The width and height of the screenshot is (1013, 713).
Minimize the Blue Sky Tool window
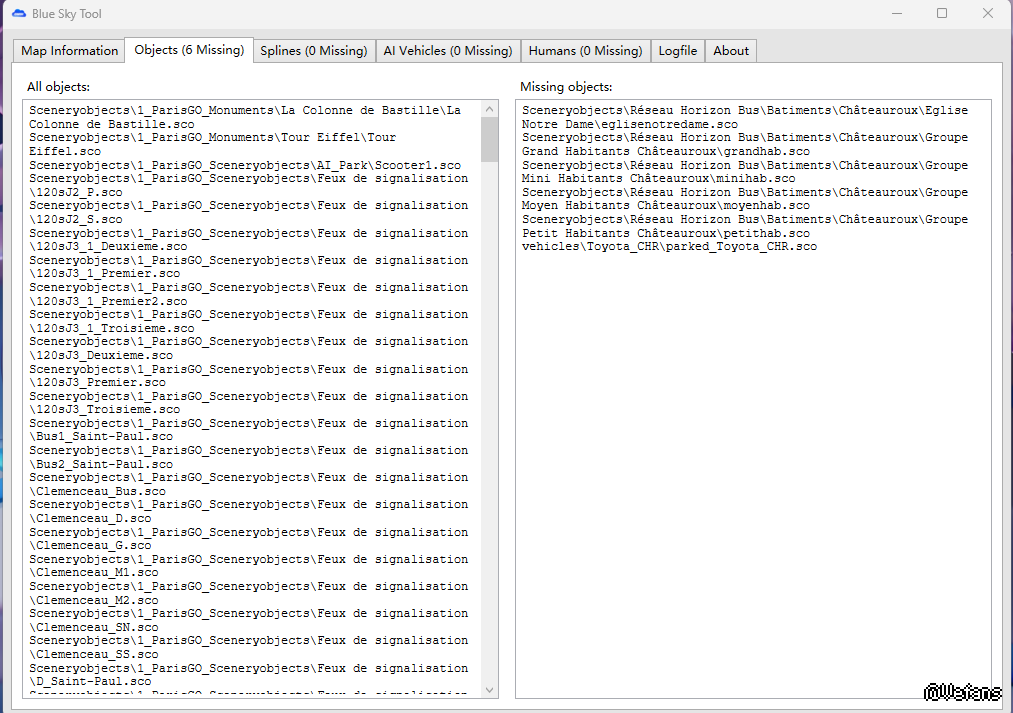pos(896,14)
